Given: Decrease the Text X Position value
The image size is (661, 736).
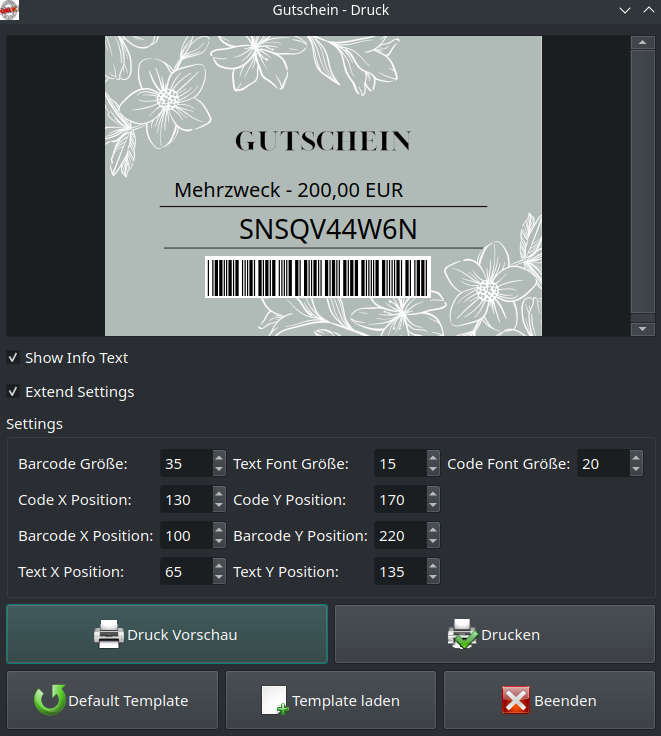Looking at the screenshot, I should pos(219,578).
